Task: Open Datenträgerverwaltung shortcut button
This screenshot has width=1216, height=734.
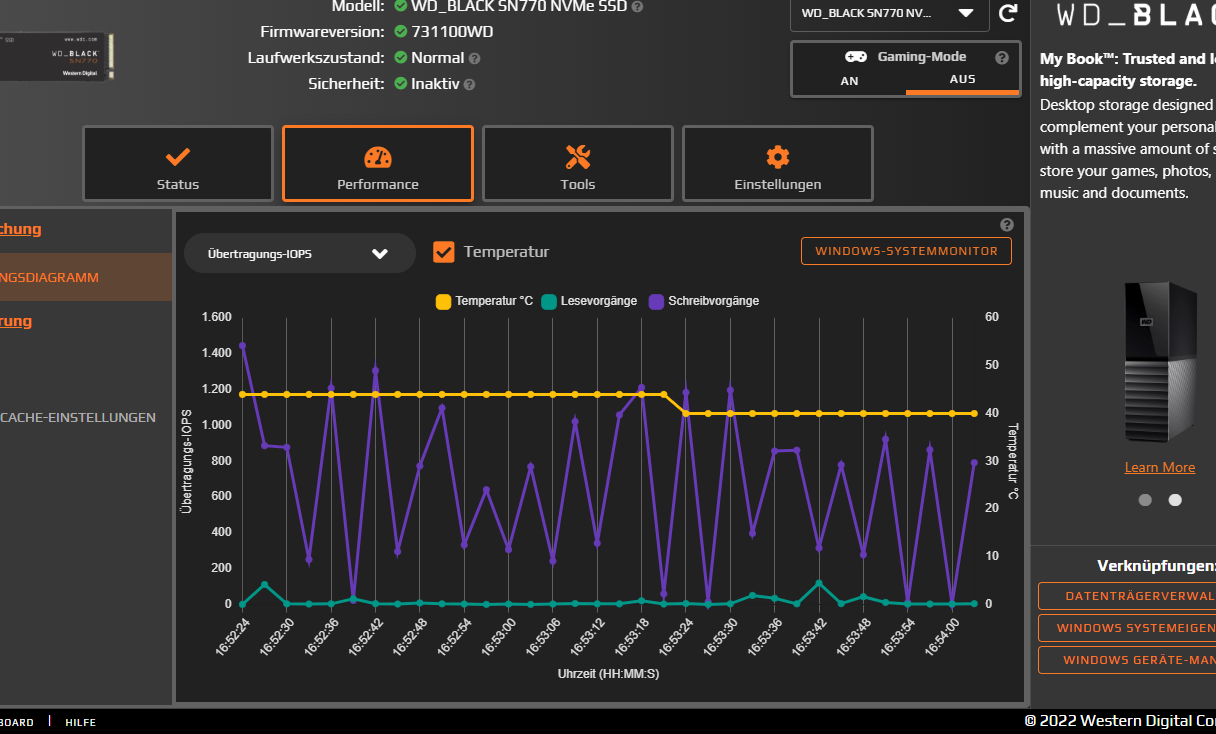Action: pos(1127,596)
